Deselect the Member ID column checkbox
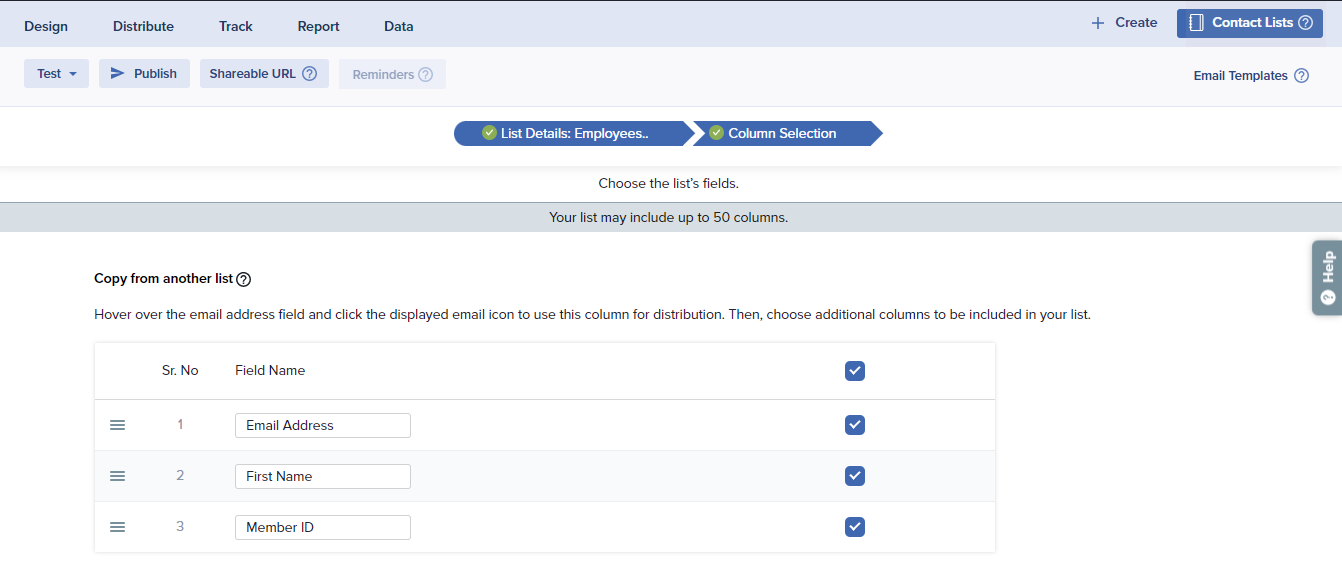Screen dimensions: 1342x569 (x=854, y=527)
